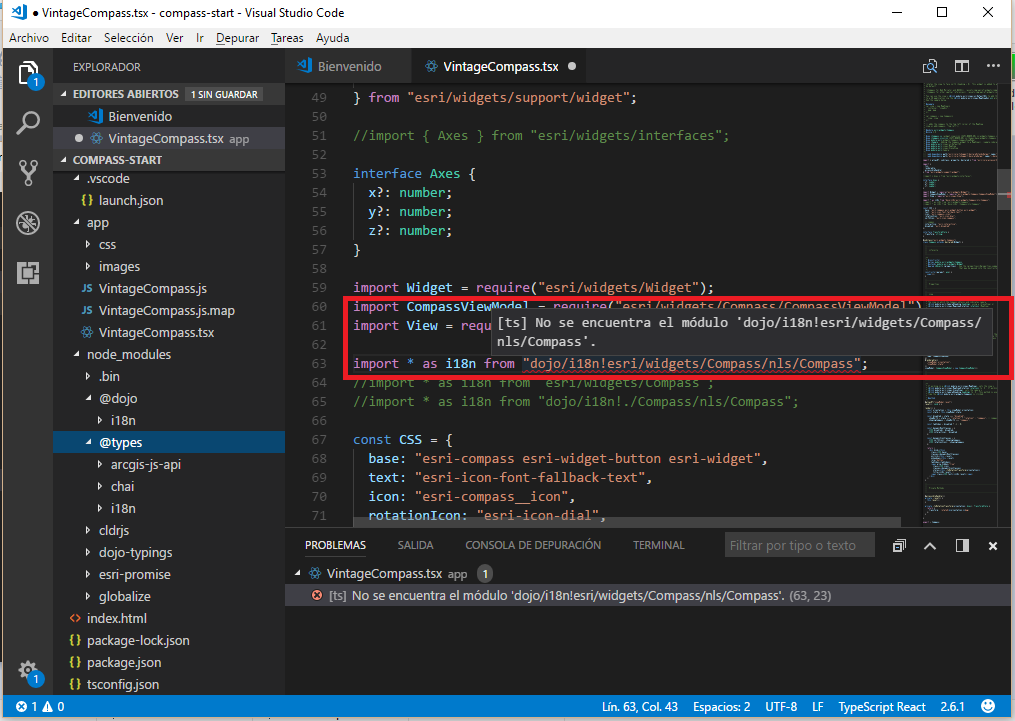Open the editor more actions ellipsis
This screenshot has height=721, width=1015.
993,66
